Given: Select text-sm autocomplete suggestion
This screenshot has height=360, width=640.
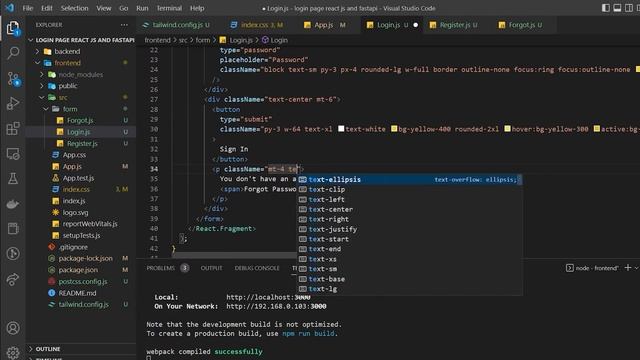Looking at the screenshot, I should pyautogui.click(x=409, y=269).
